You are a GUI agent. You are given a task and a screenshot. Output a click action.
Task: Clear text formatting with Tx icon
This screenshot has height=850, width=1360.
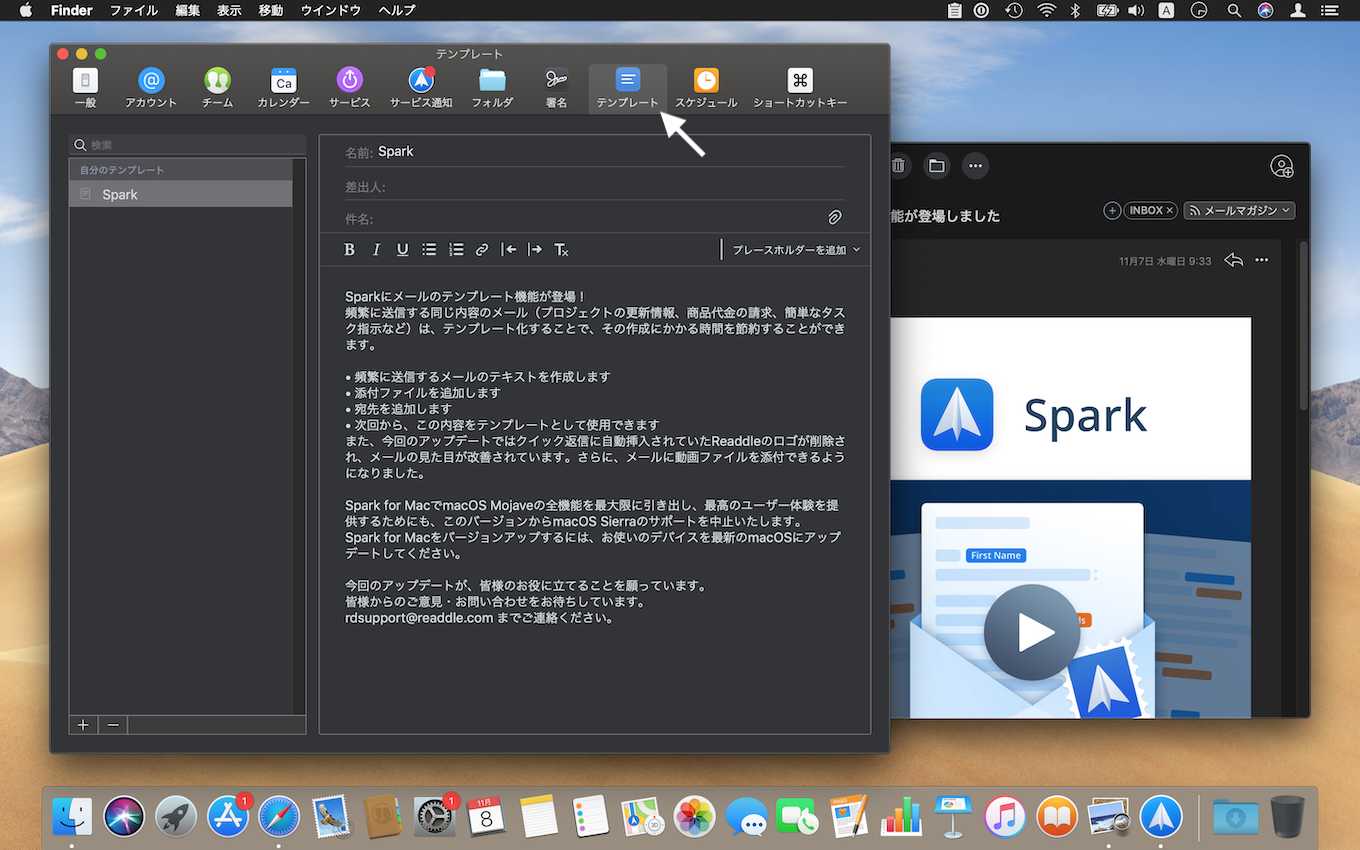pos(562,250)
